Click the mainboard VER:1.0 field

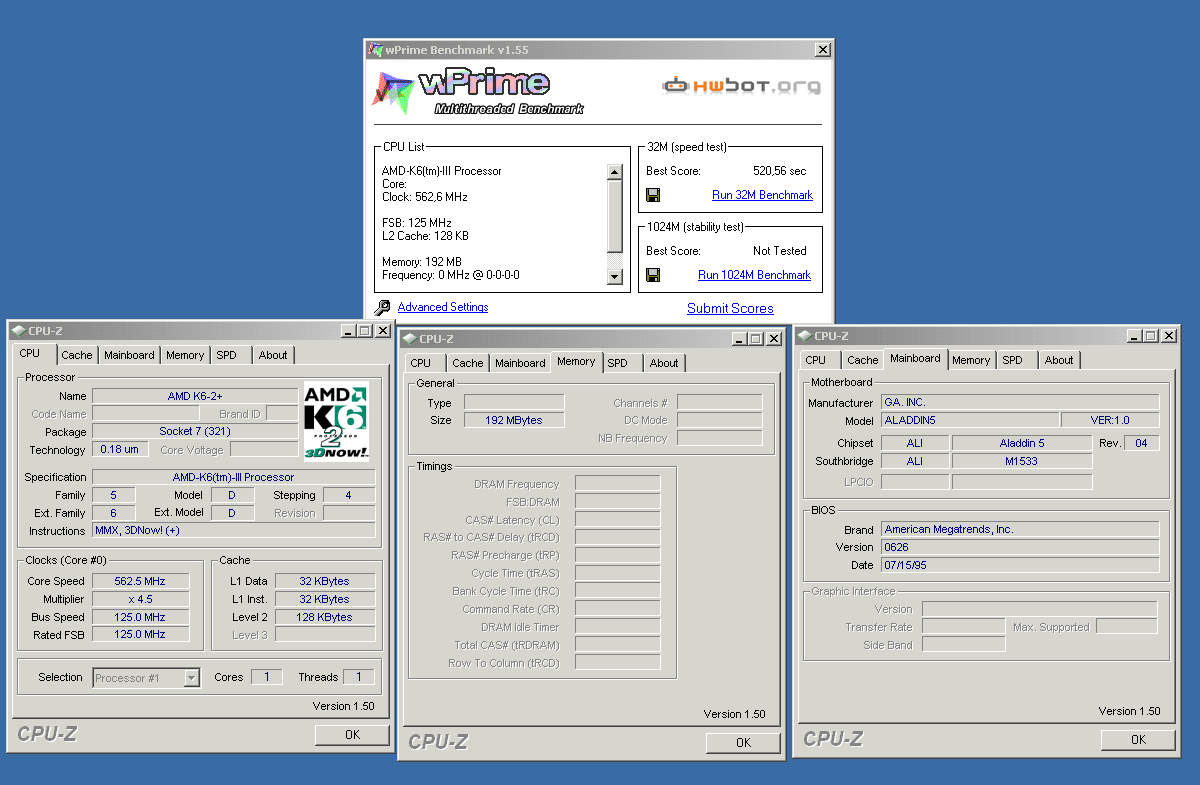[1110, 420]
